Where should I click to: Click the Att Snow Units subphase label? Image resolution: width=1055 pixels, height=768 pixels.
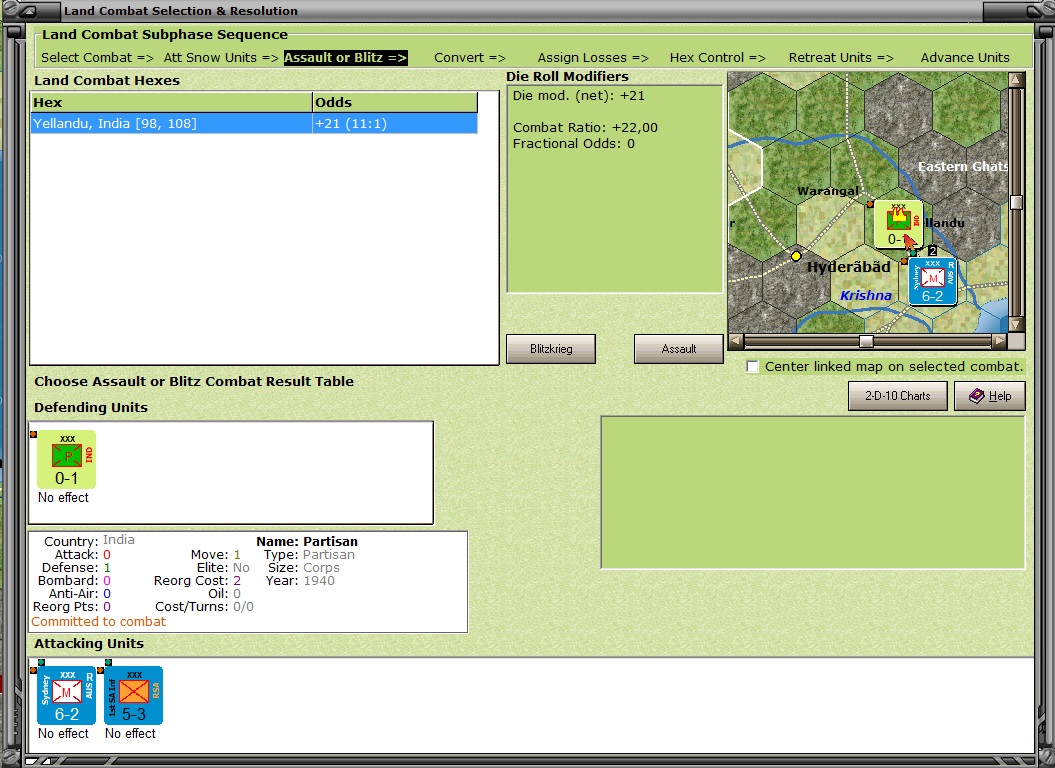tap(221, 58)
